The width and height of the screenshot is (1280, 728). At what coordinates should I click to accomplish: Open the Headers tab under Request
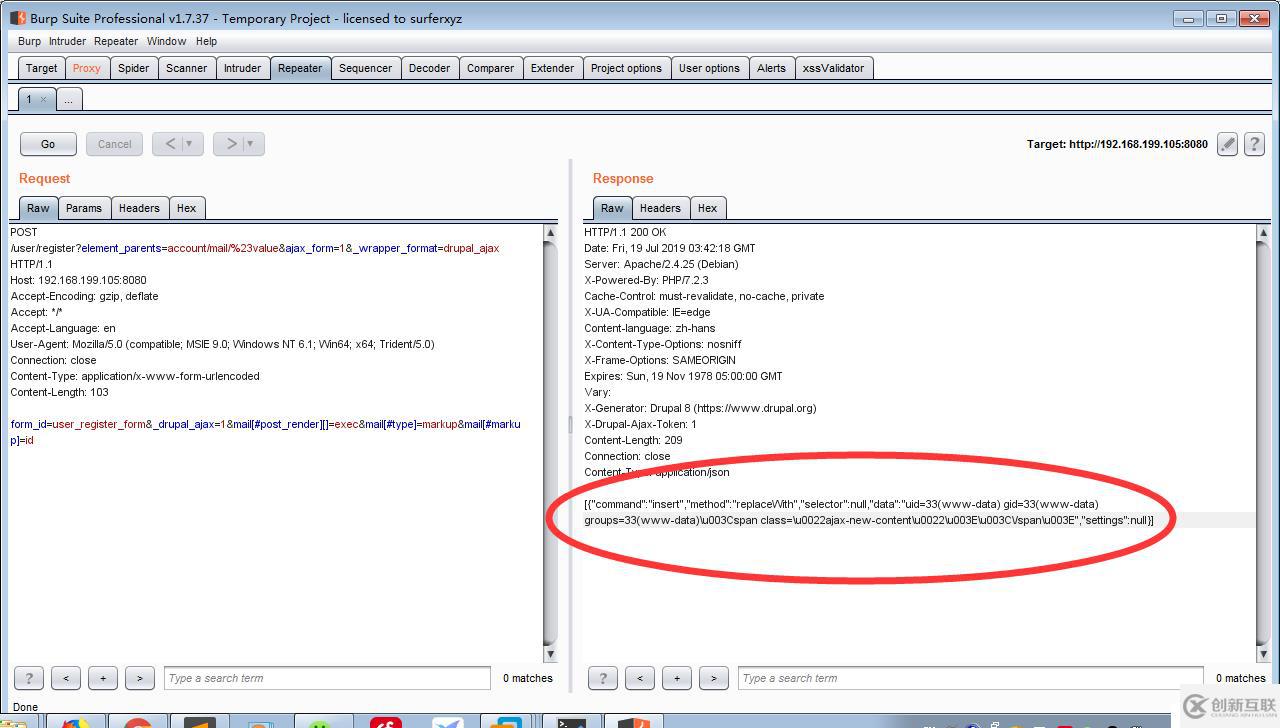(x=139, y=208)
